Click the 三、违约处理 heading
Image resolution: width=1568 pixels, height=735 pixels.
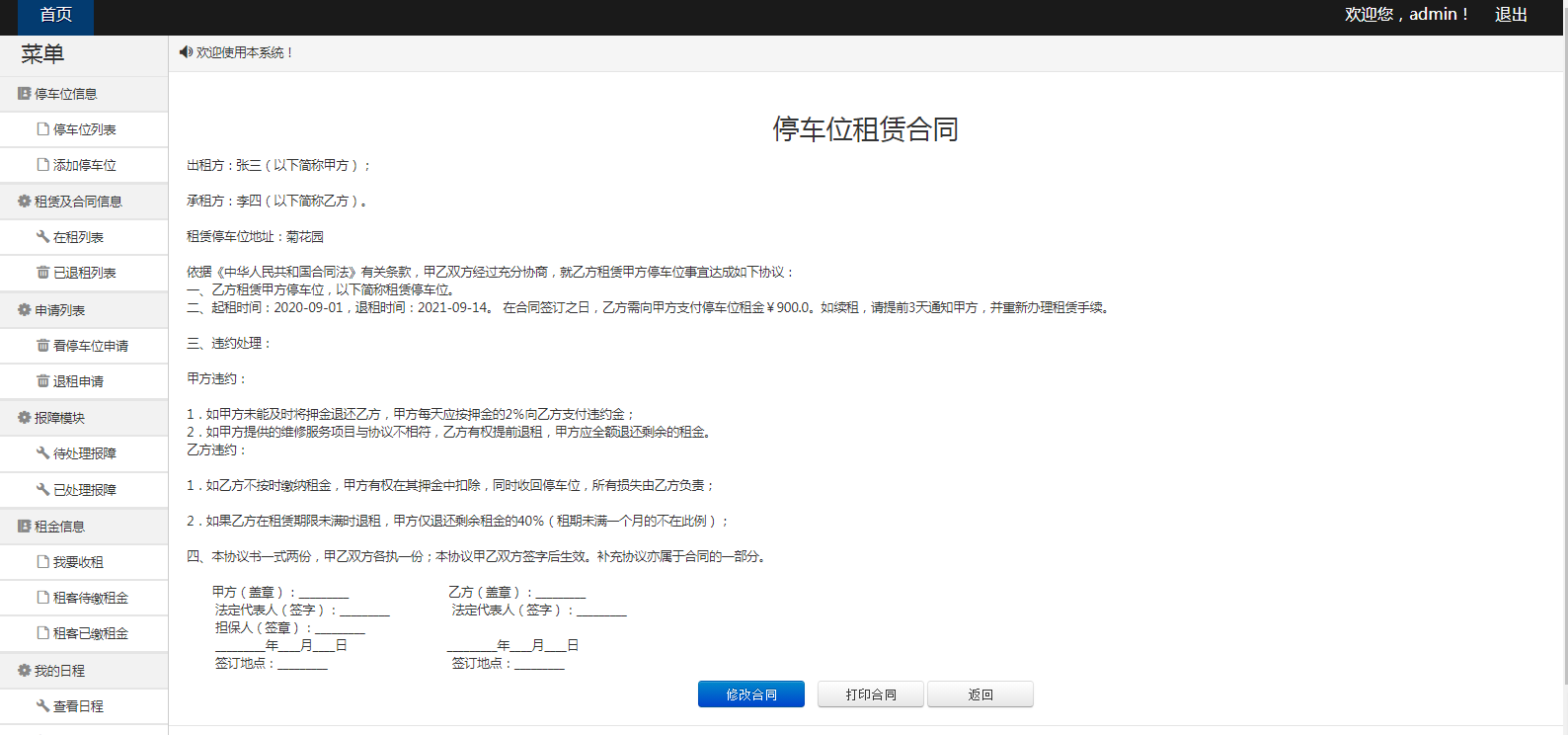(229, 344)
